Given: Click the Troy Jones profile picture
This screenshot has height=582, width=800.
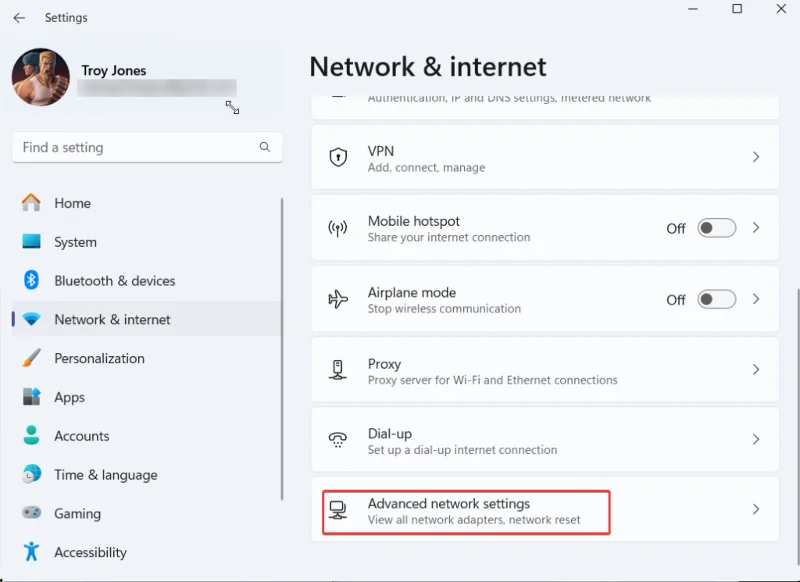Looking at the screenshot, I should click(41, 78).
